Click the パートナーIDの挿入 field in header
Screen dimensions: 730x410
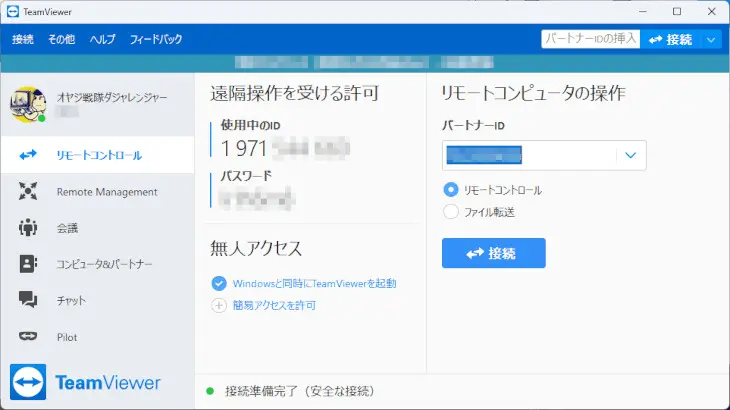point(590,39)
